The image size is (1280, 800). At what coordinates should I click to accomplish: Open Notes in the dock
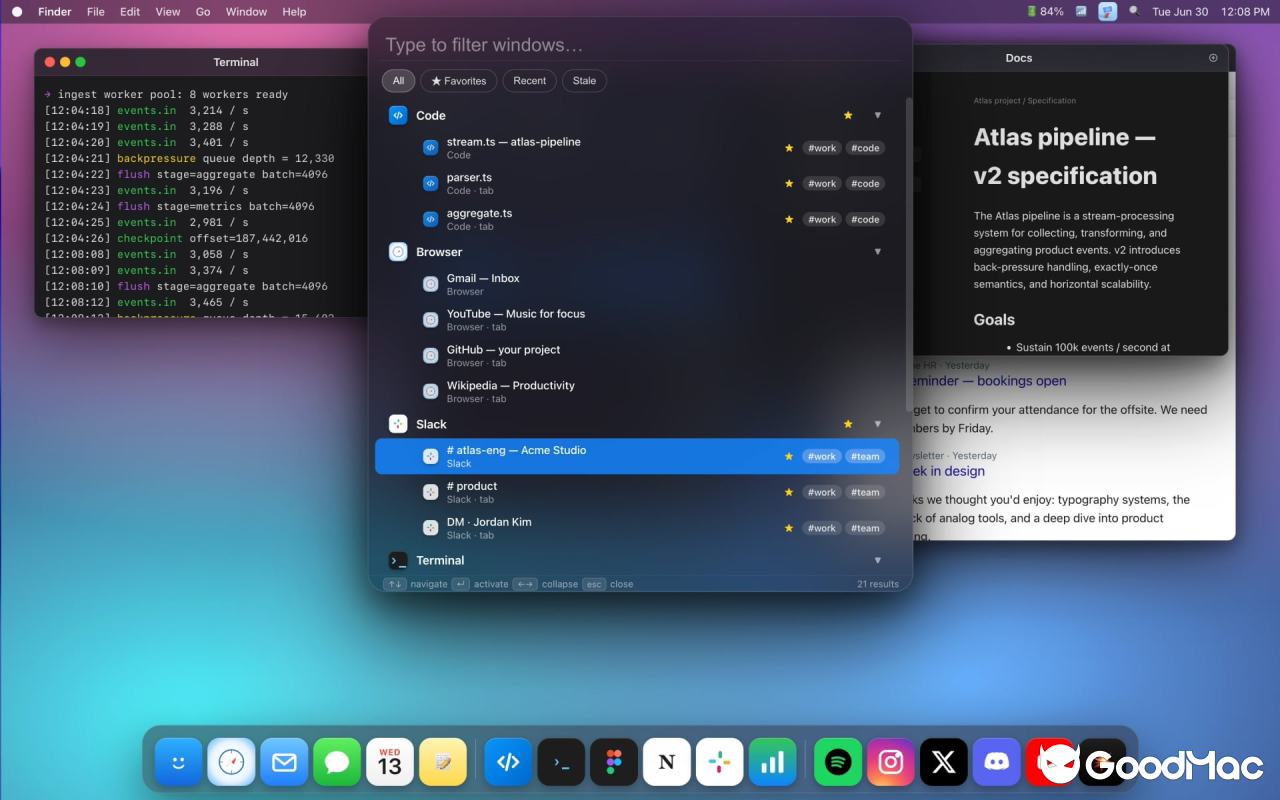coord(443,762)
